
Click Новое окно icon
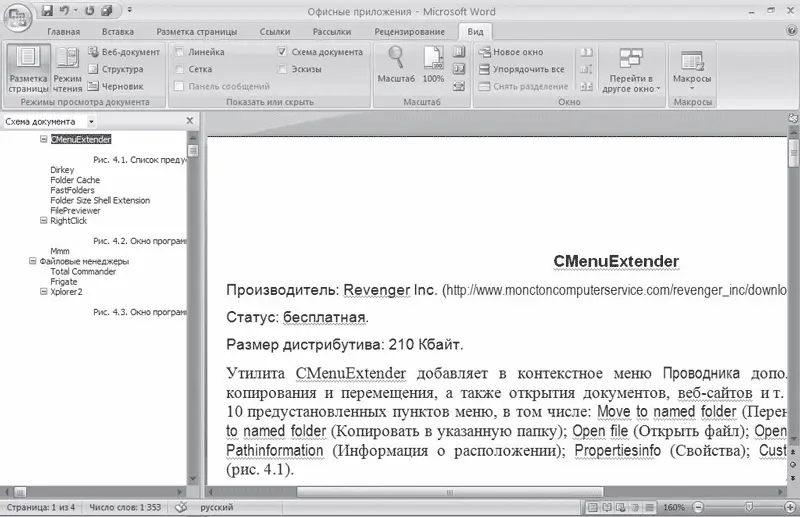pyautogui.click(x=484, y=52)
